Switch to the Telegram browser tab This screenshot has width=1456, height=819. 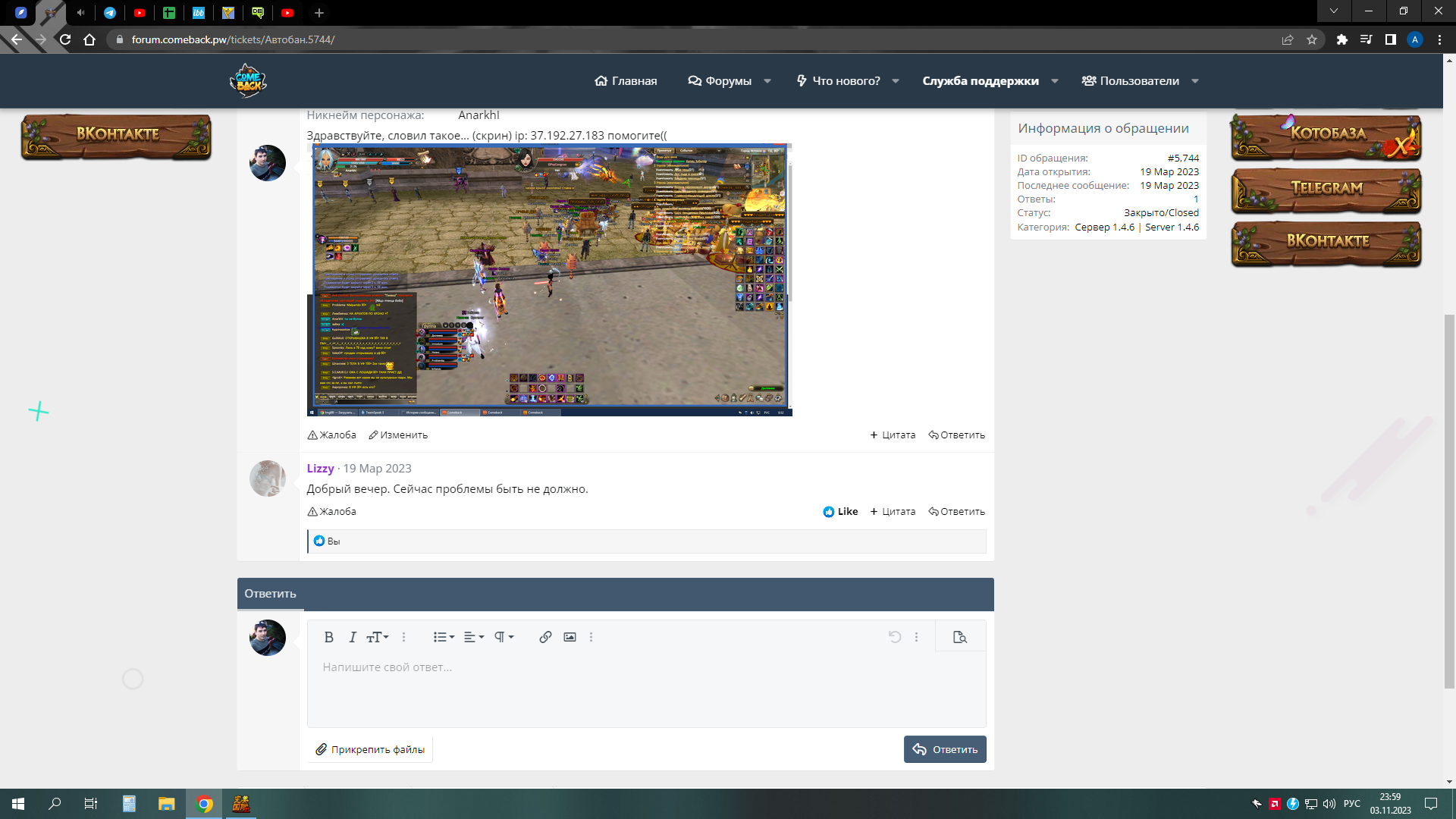pyautogui.click(x=110, y=13)
